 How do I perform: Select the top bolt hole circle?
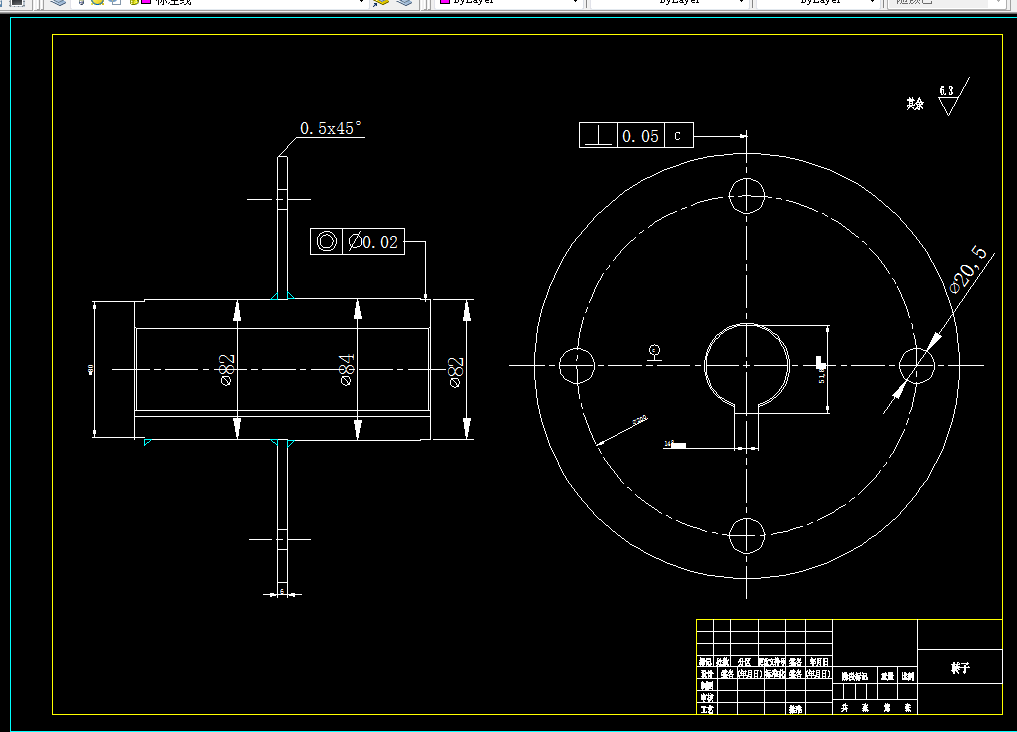click(x=747, y=195)
